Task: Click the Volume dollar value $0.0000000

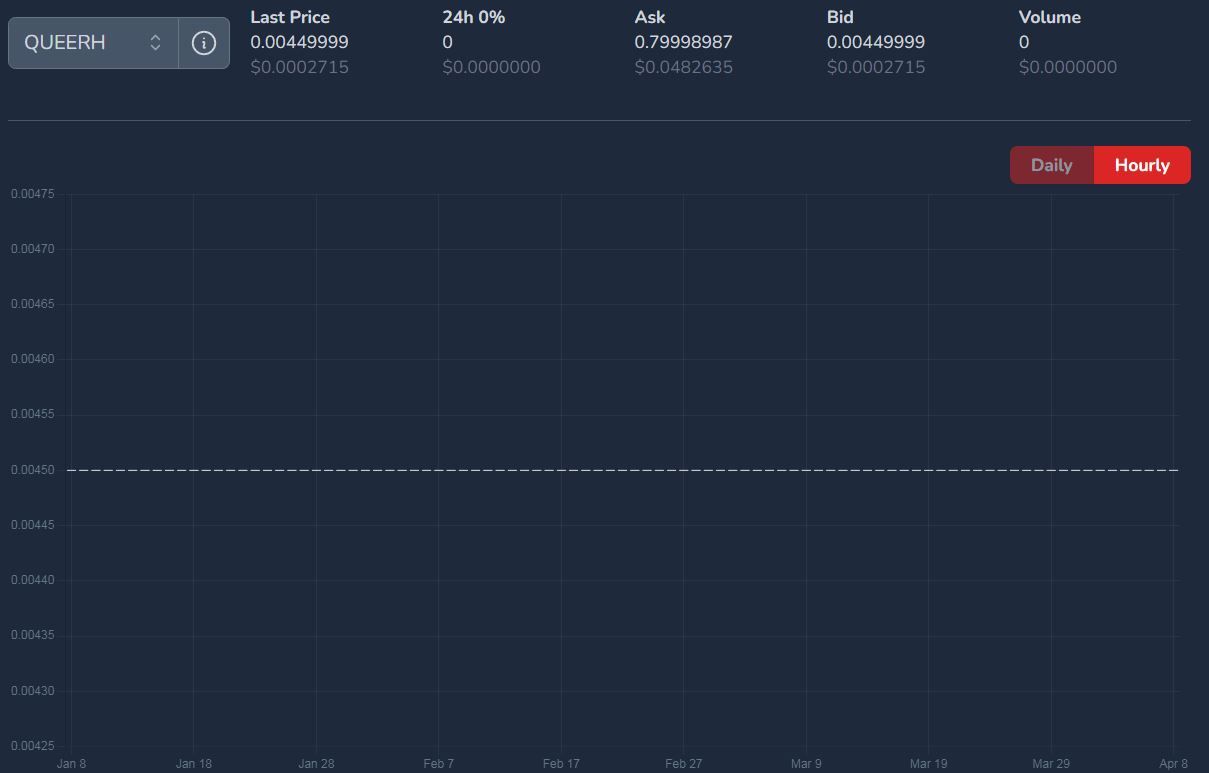Action: 1067,67
